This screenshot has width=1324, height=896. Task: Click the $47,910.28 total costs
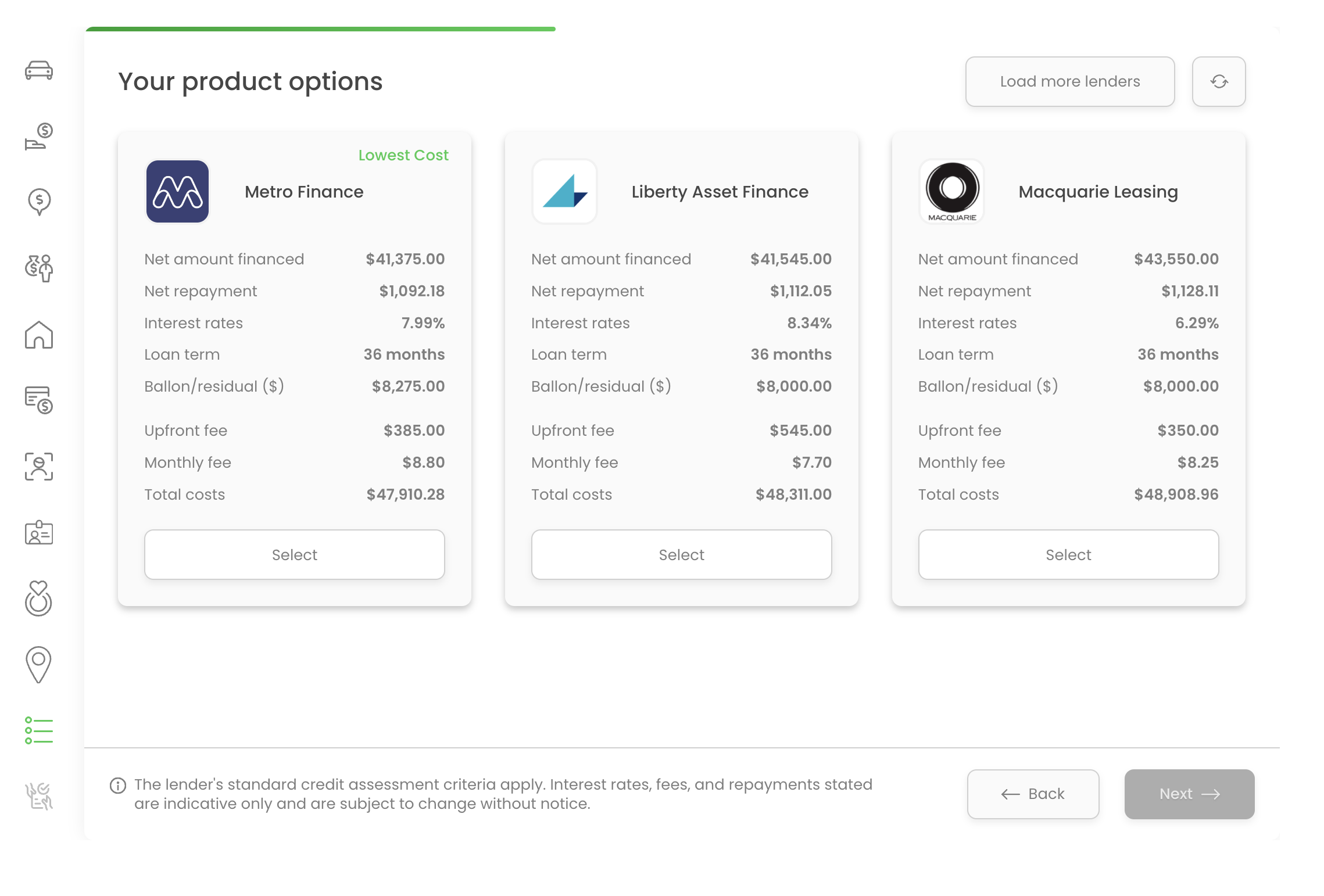point(405,494)
